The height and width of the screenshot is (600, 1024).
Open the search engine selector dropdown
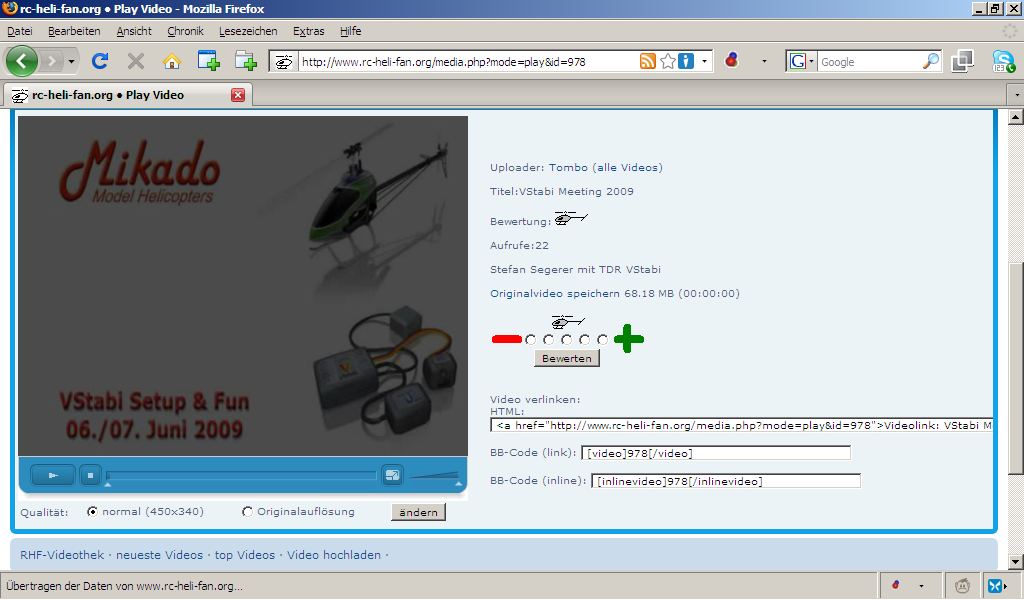801,61
